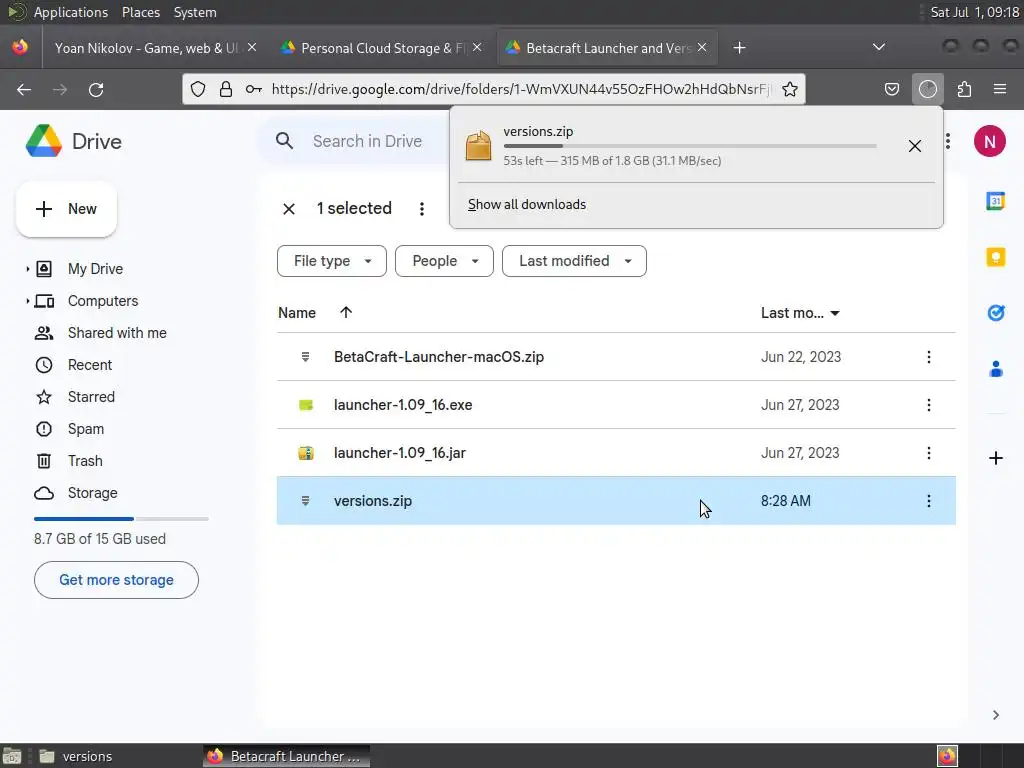Expand the My Drive tree arrow
Screen dimensions: 1024x768
click(27, 269)
